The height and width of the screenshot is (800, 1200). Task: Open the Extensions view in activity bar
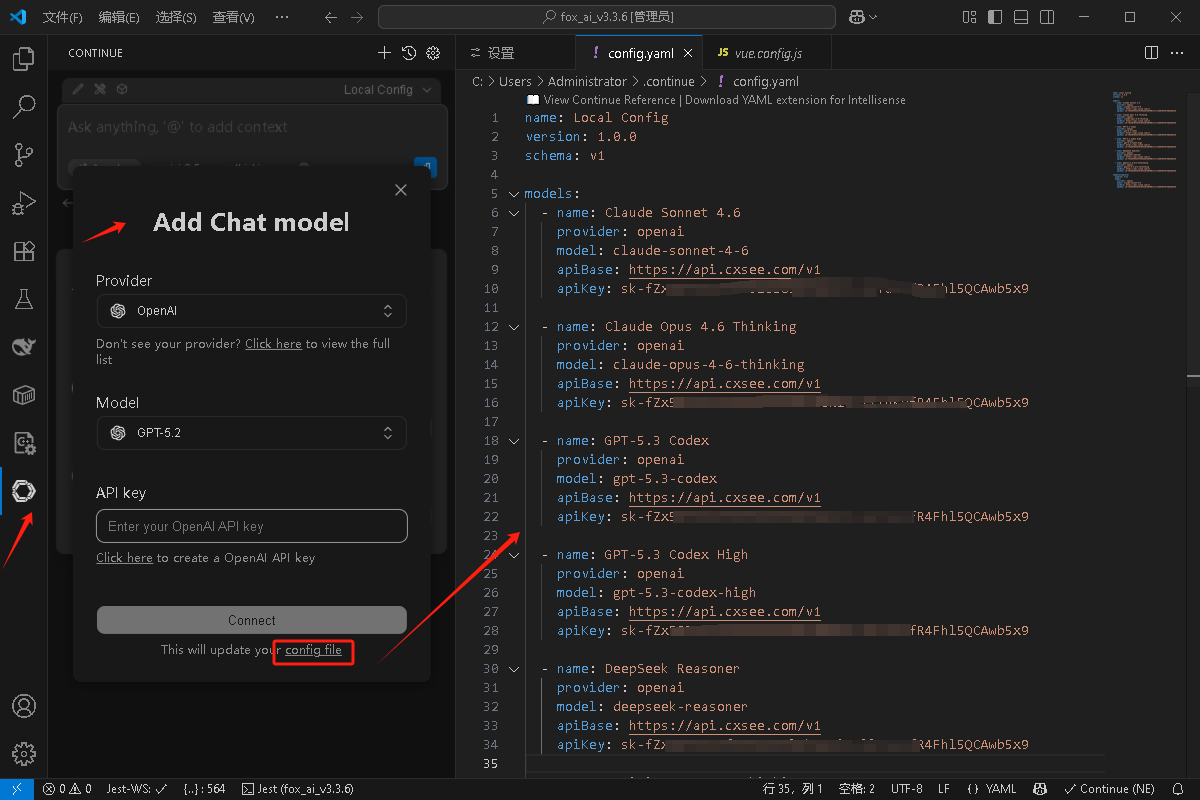[x=23, y=251]
